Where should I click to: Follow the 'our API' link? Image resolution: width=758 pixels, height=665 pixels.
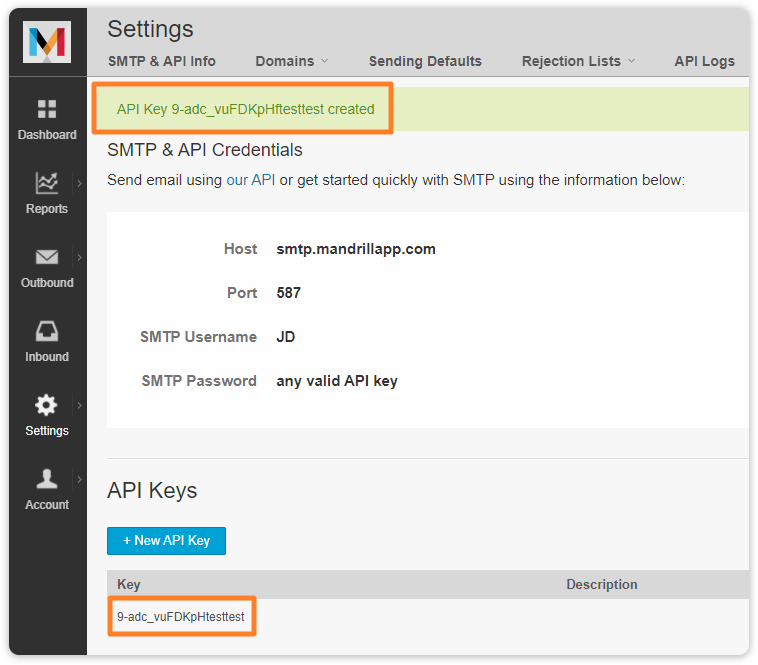pos(250,180)
